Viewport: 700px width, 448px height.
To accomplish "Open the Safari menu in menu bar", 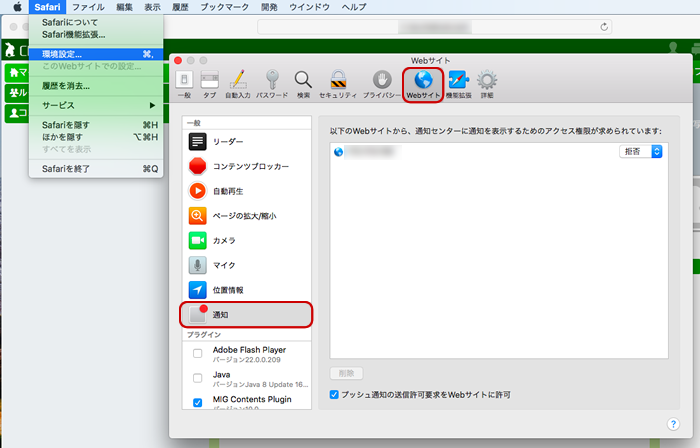I will [x=47, y=7].
